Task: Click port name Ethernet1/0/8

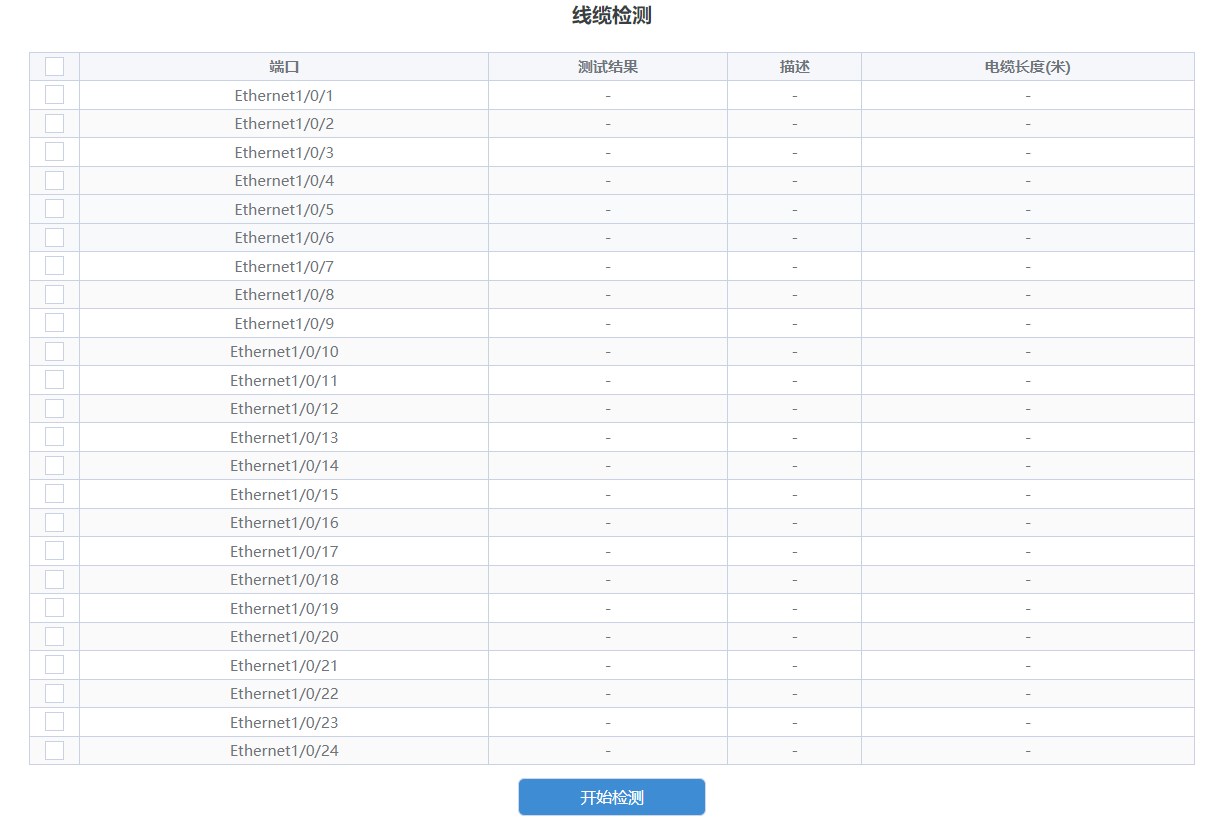Action: point(284,295)
